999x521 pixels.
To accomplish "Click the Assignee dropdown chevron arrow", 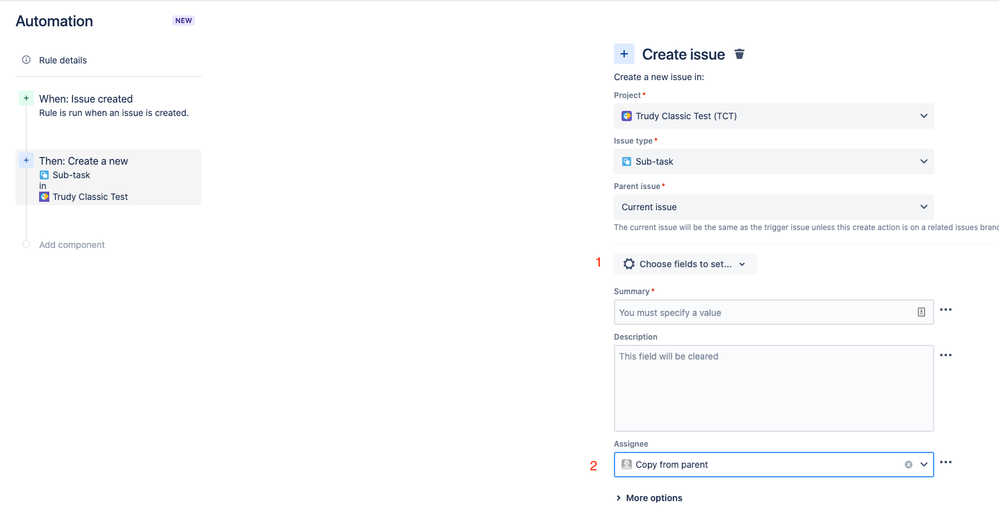I will pos(923,465).
